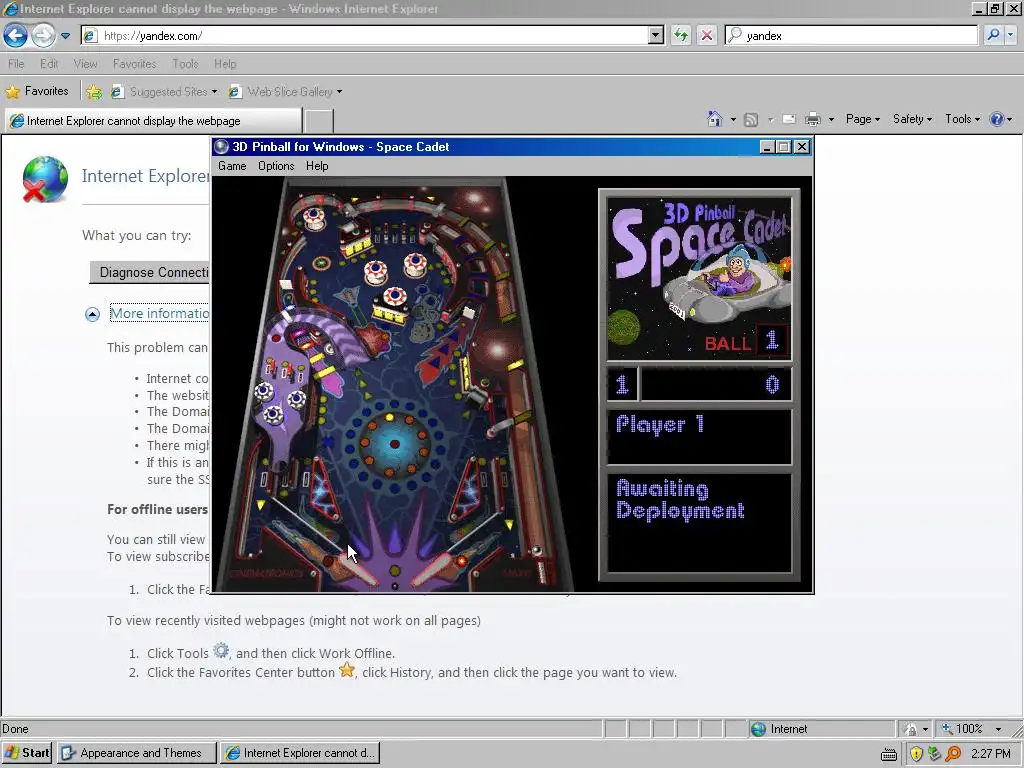The height and width of the screenshot is (768, 1024).
Task: Click the Read Mail envelope icon
Action: [x=789, y=120]
